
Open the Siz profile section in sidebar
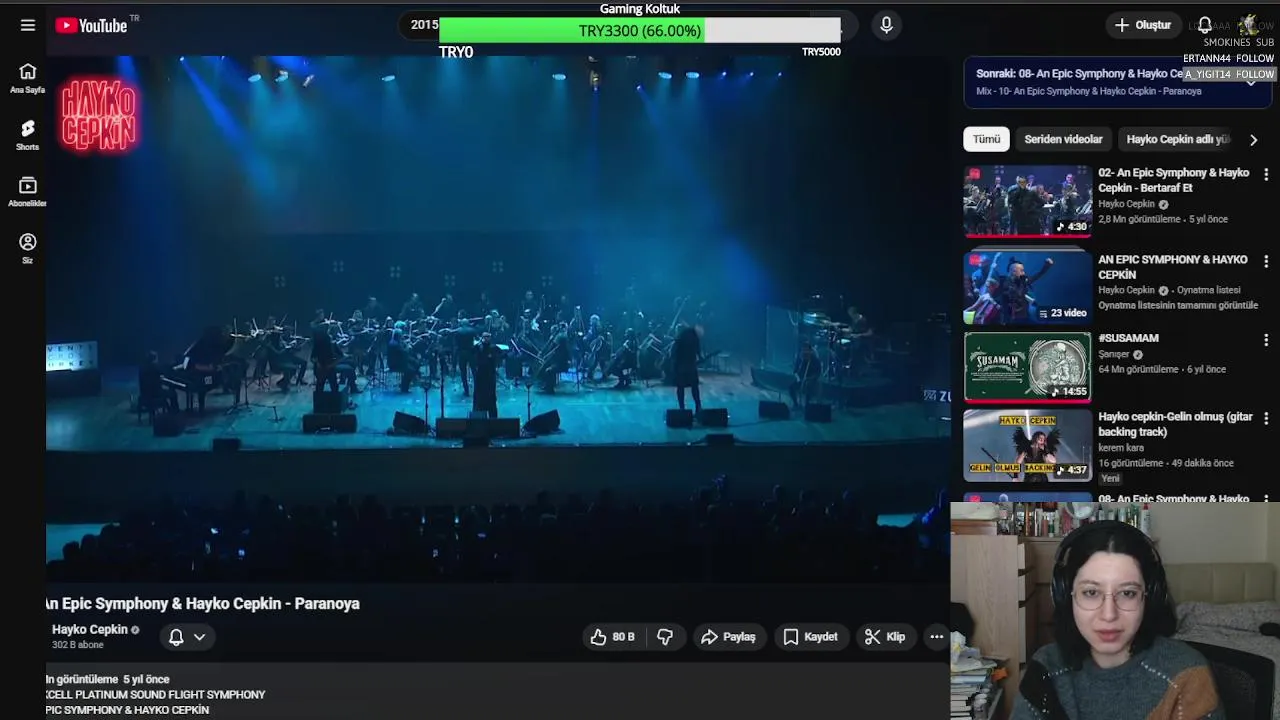28,249
